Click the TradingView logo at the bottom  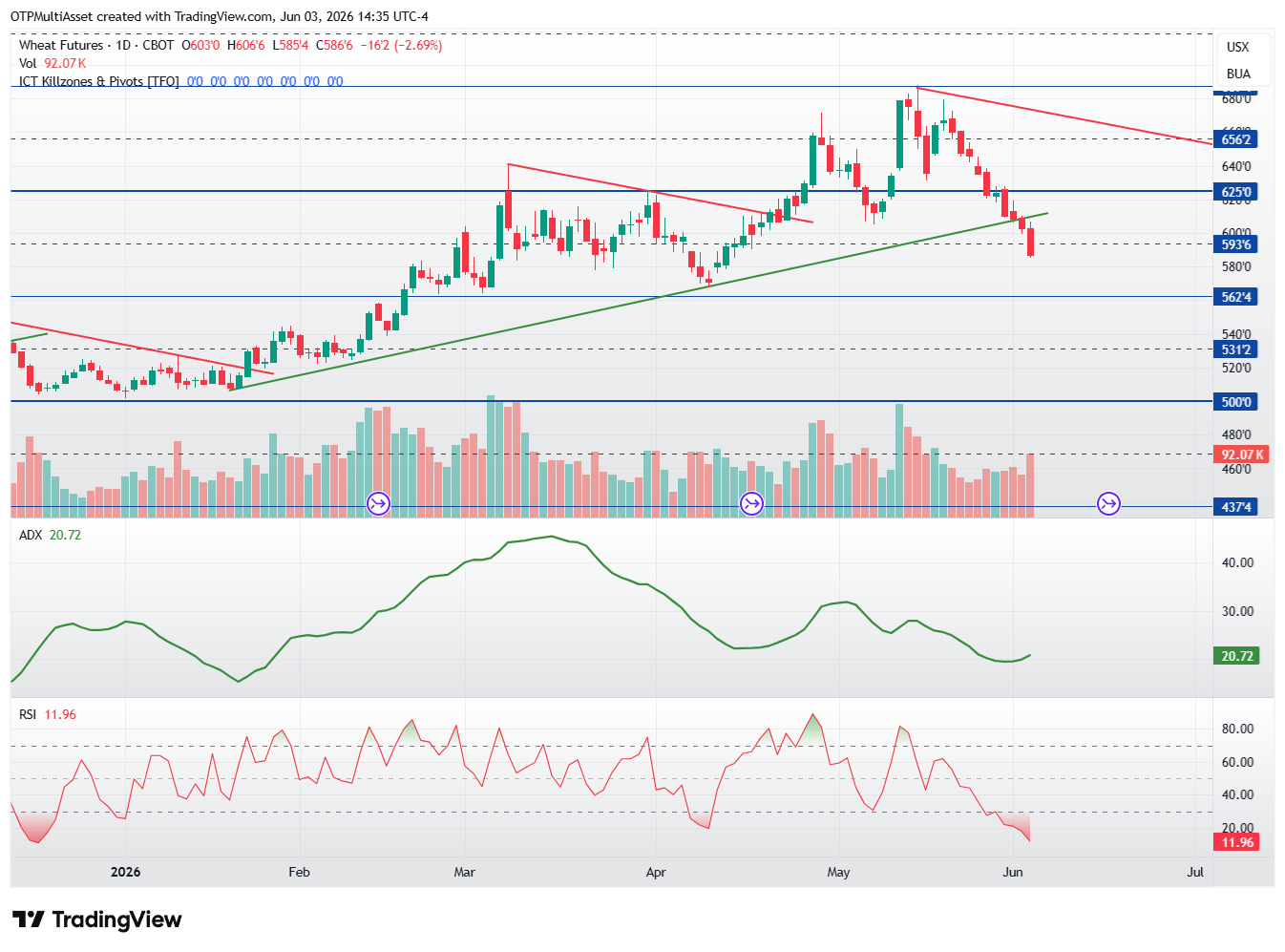point(97,920)
